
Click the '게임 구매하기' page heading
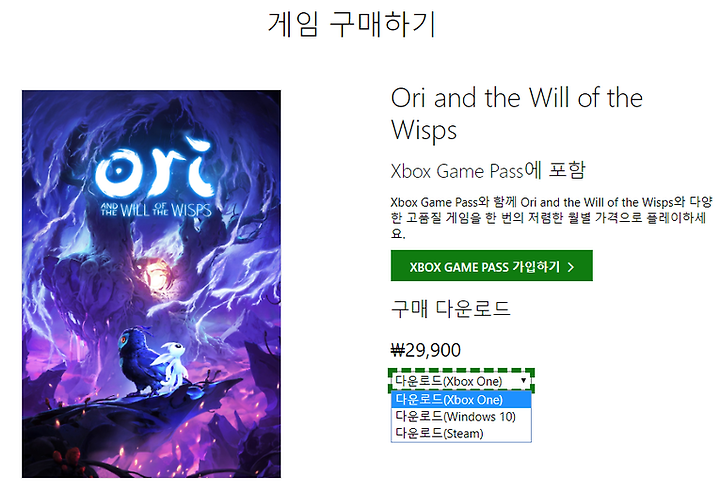[352, 24]
